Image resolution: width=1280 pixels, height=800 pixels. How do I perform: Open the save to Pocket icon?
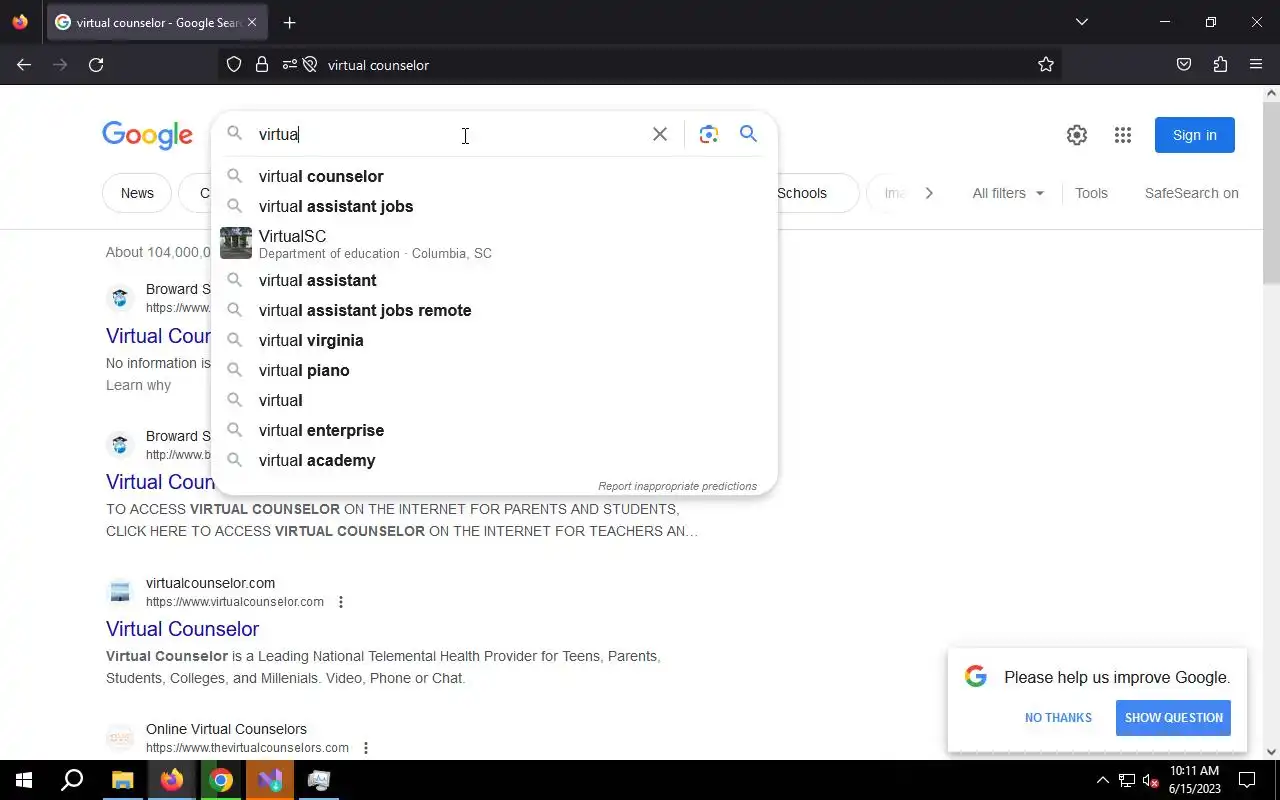1184,64
